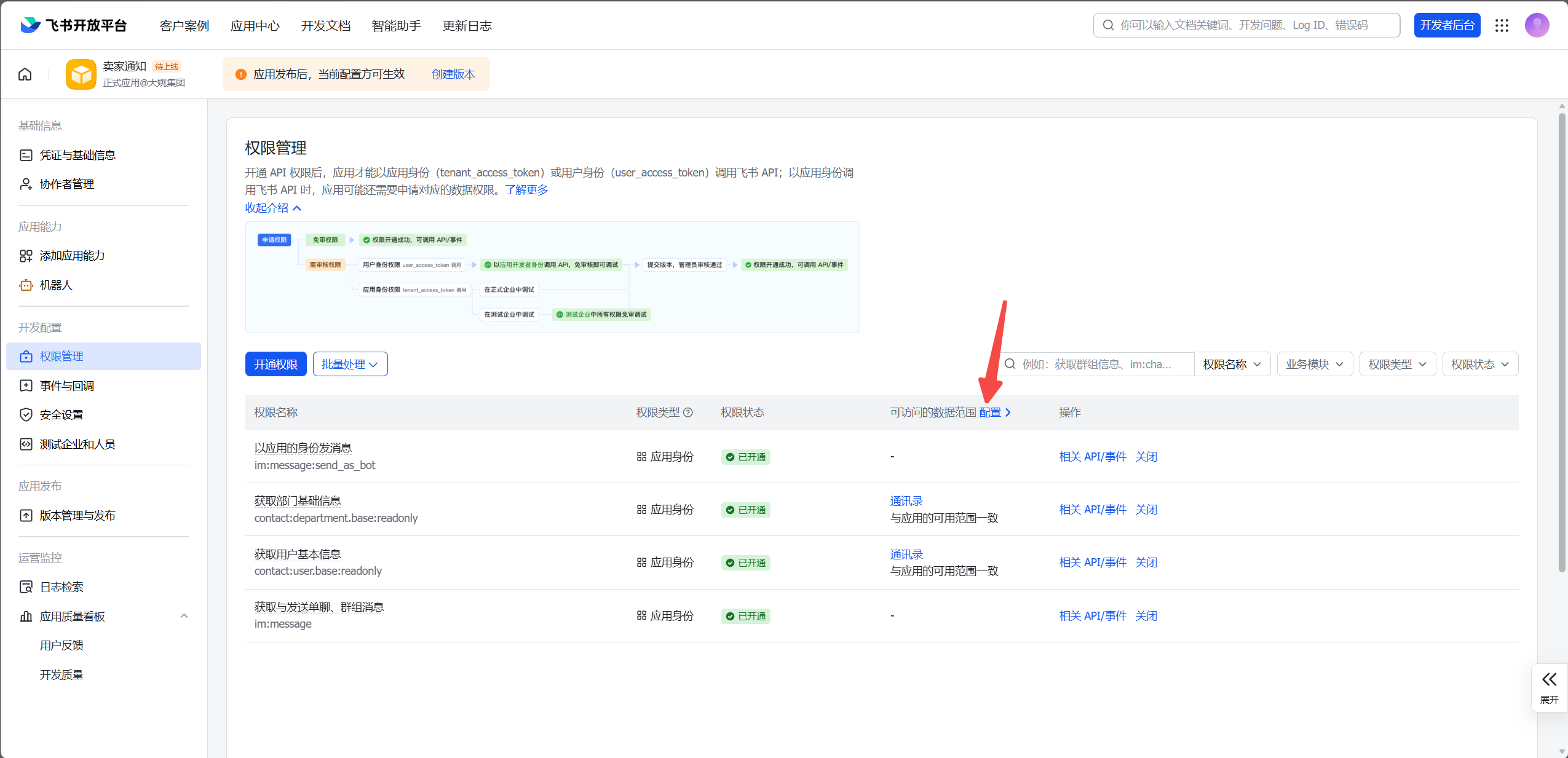
Task: Collapse the 应用质量看板 sidebar group
Action: [x=184, y=617]
